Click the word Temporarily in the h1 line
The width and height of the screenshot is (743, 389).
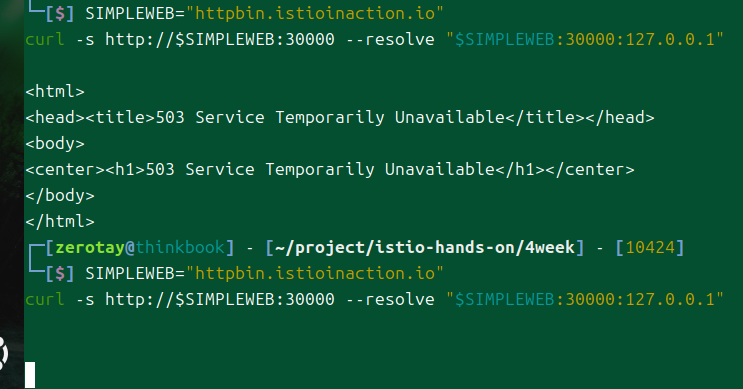[320, 169]
